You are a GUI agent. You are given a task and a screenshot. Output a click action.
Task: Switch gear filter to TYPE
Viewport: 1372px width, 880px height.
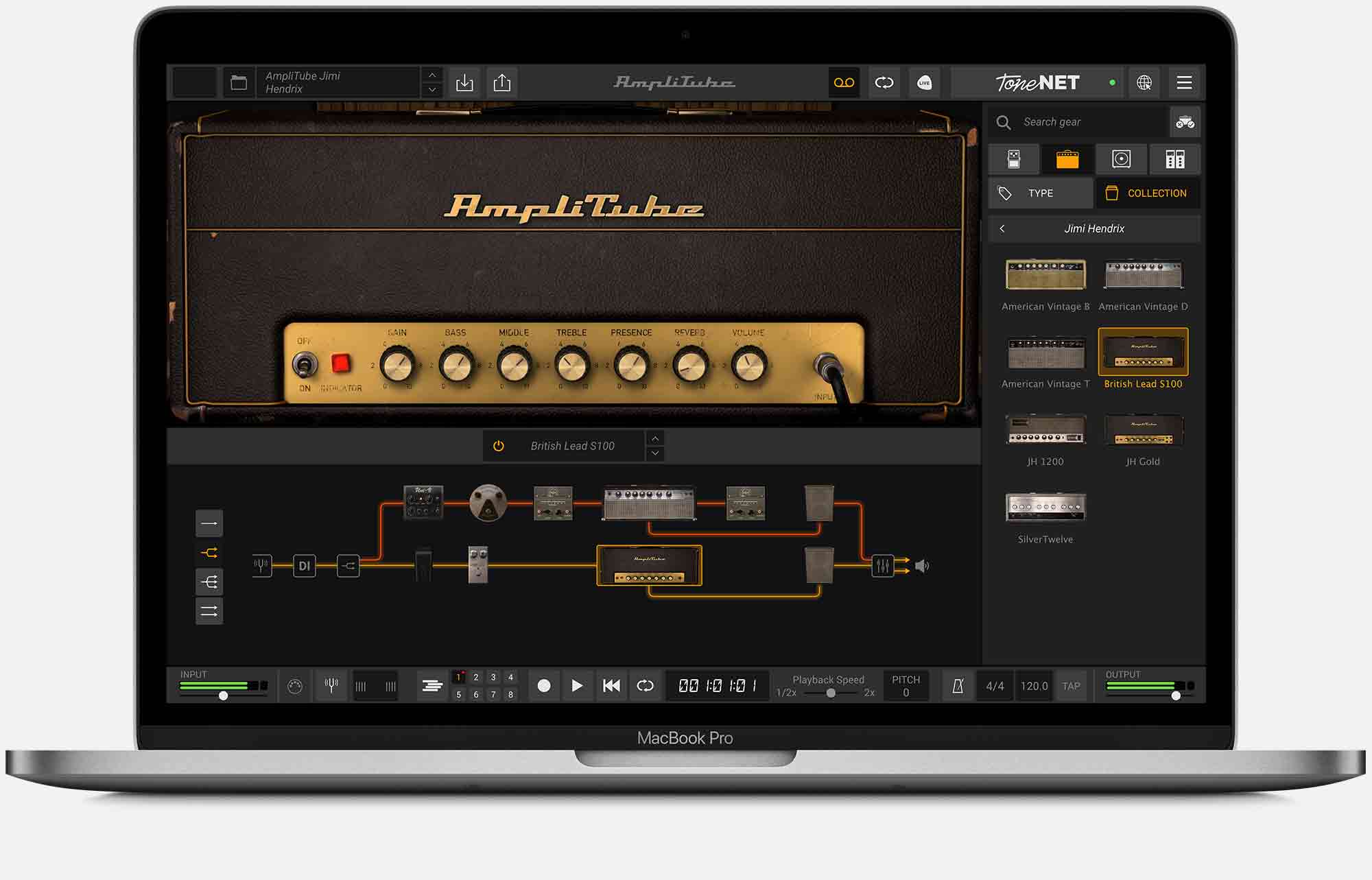coord(1041,193)
